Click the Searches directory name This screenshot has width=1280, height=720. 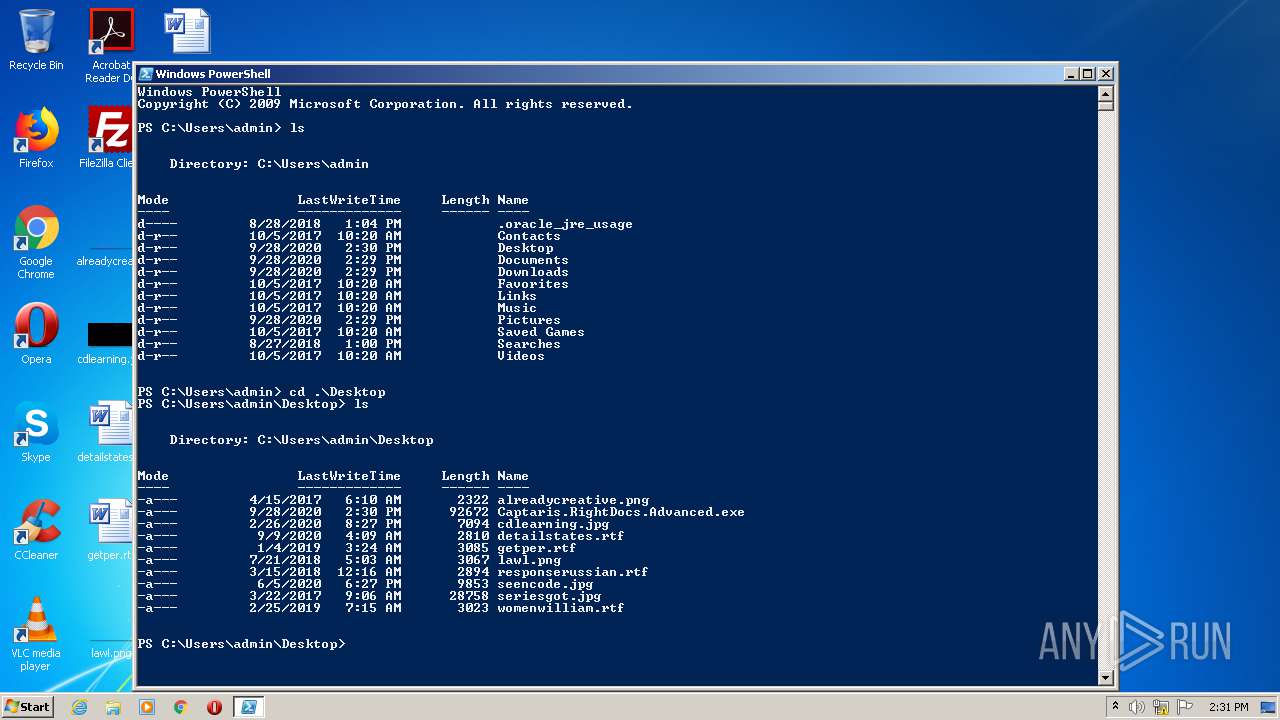[x=529, y=344]
